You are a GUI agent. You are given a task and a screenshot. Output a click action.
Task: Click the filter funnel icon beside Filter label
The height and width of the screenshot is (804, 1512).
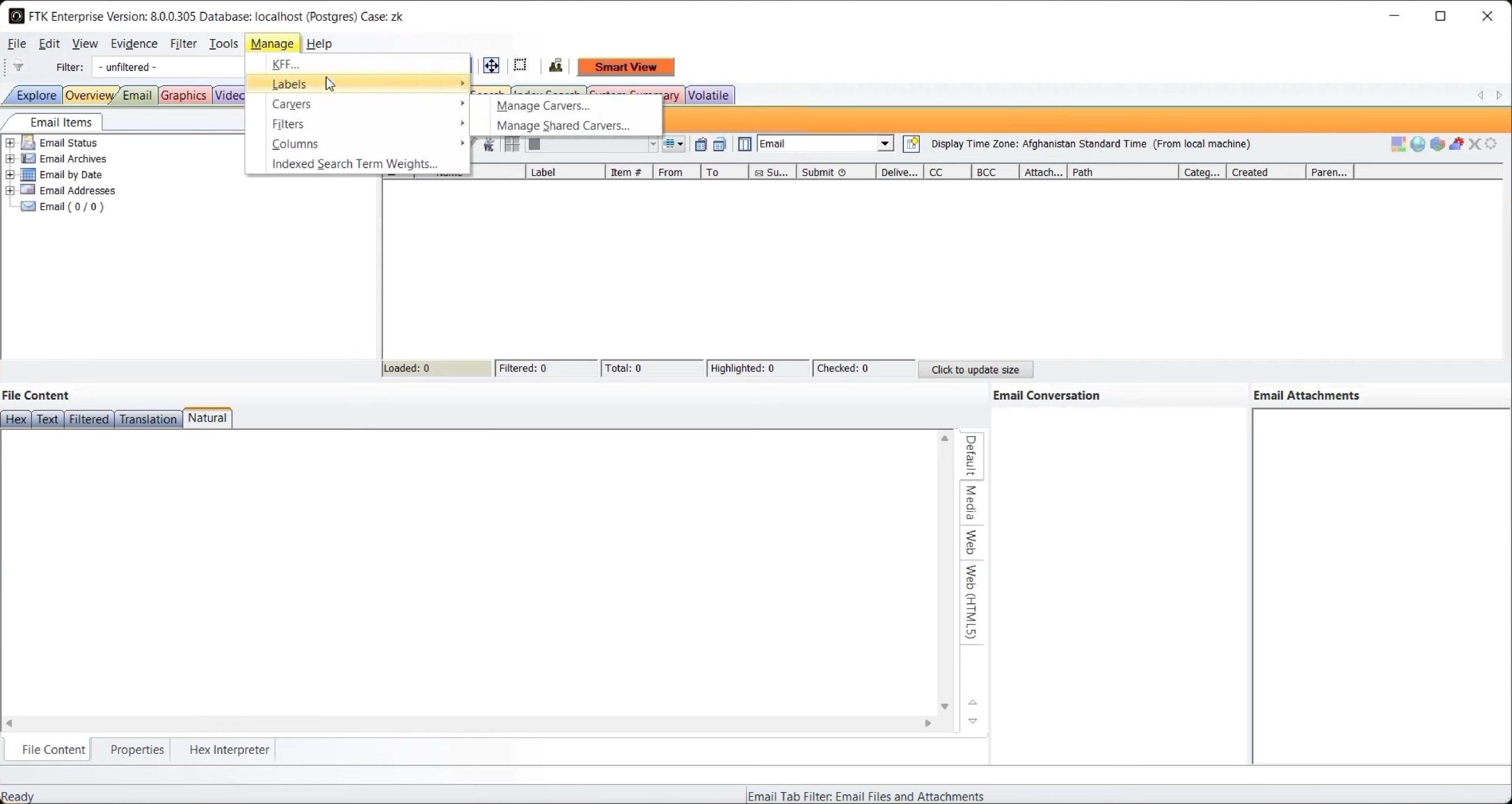pyautogui.click(x=19, y=67)
